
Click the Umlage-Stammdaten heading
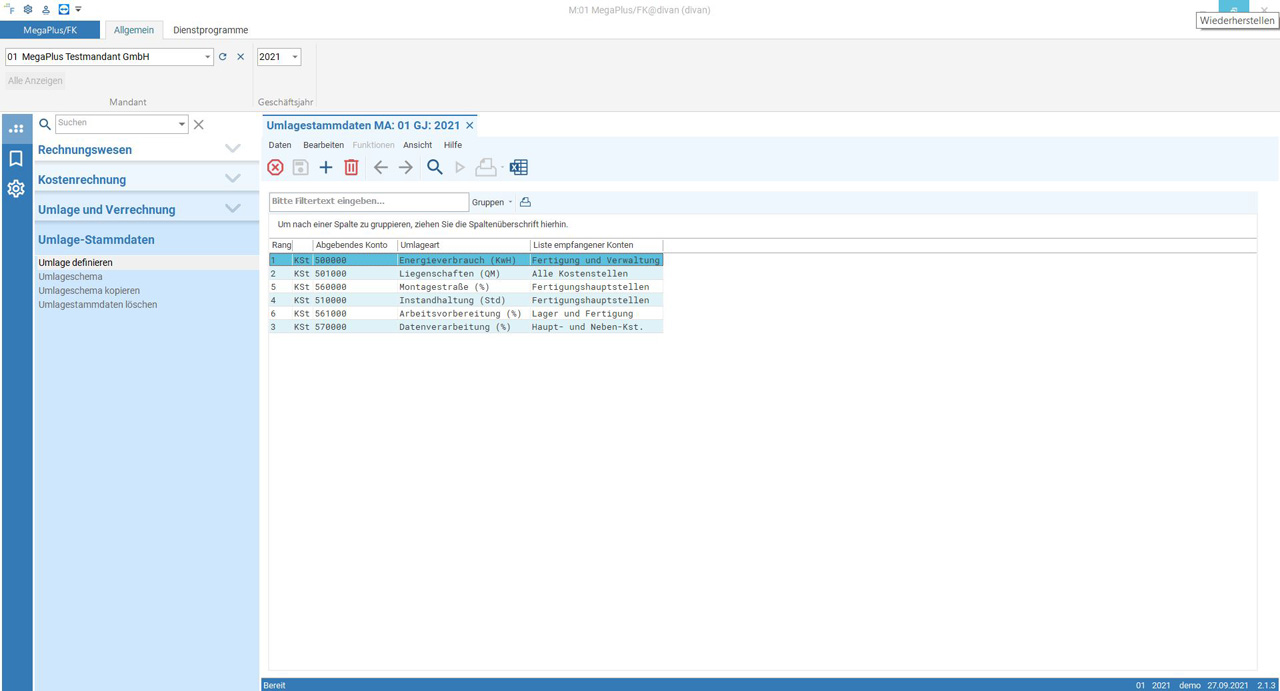(x=96, y=240)
